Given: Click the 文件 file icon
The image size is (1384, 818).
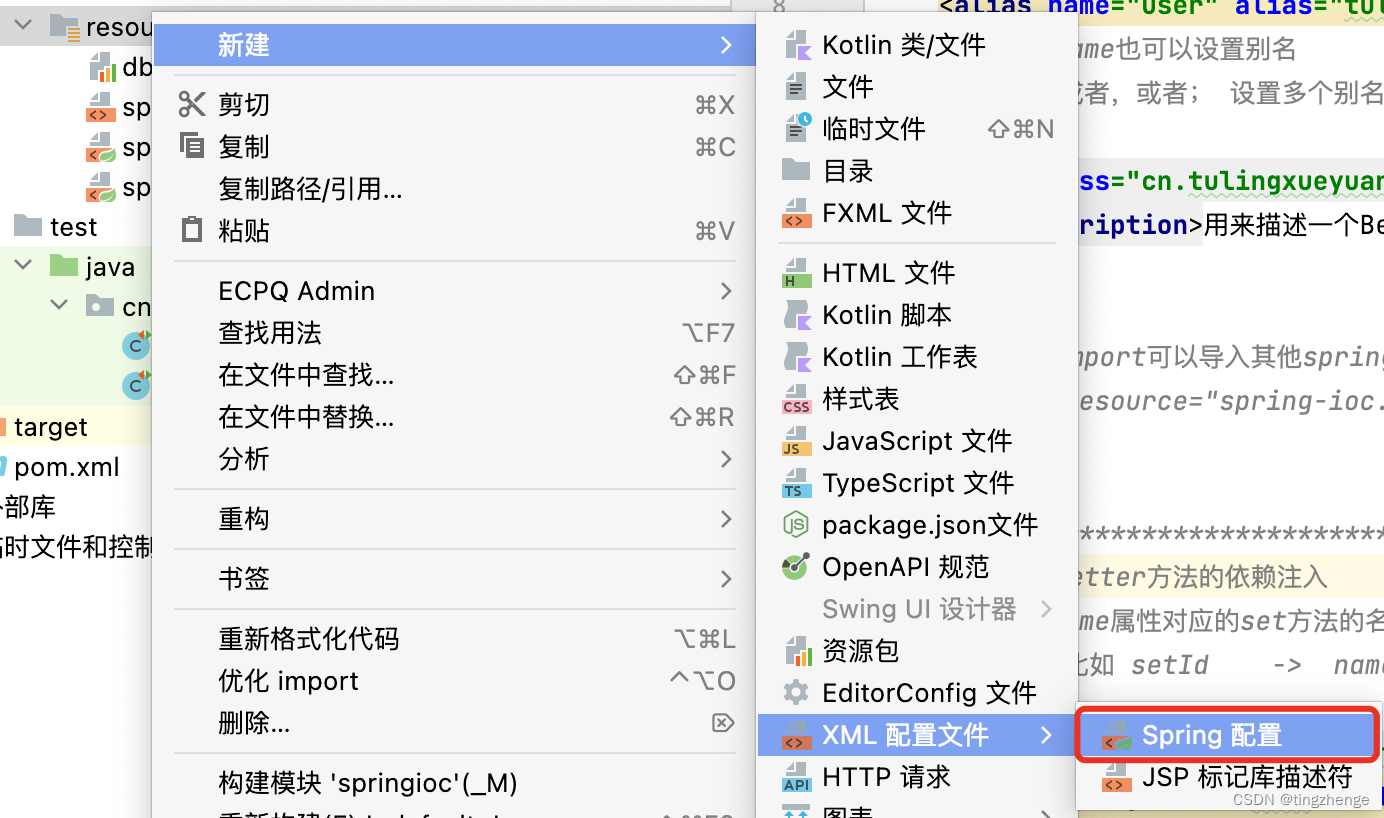Looking at the screenshot, I should (796, 87).
